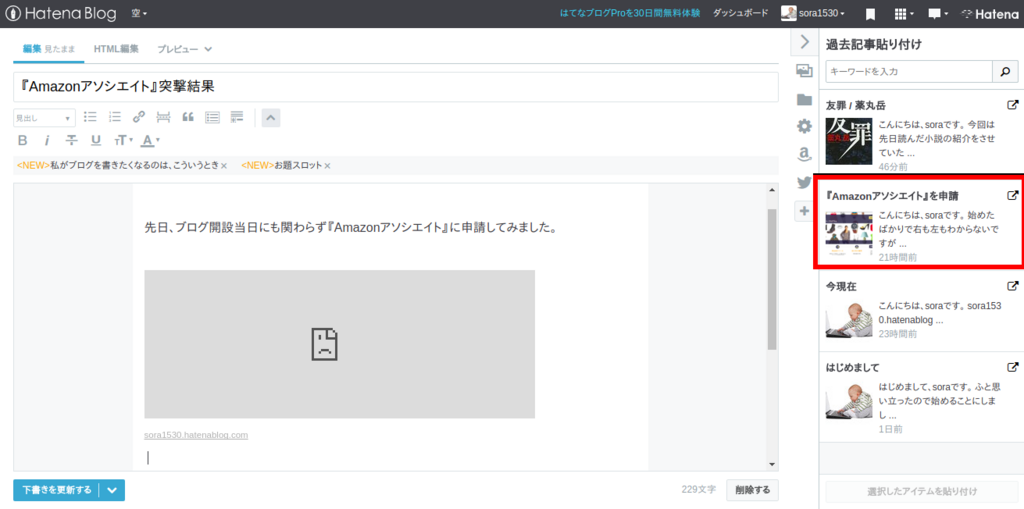The height and width of the screenshot is (509, 1024).
Task: Open sora1530 account menu
Action: coord(814,13)
